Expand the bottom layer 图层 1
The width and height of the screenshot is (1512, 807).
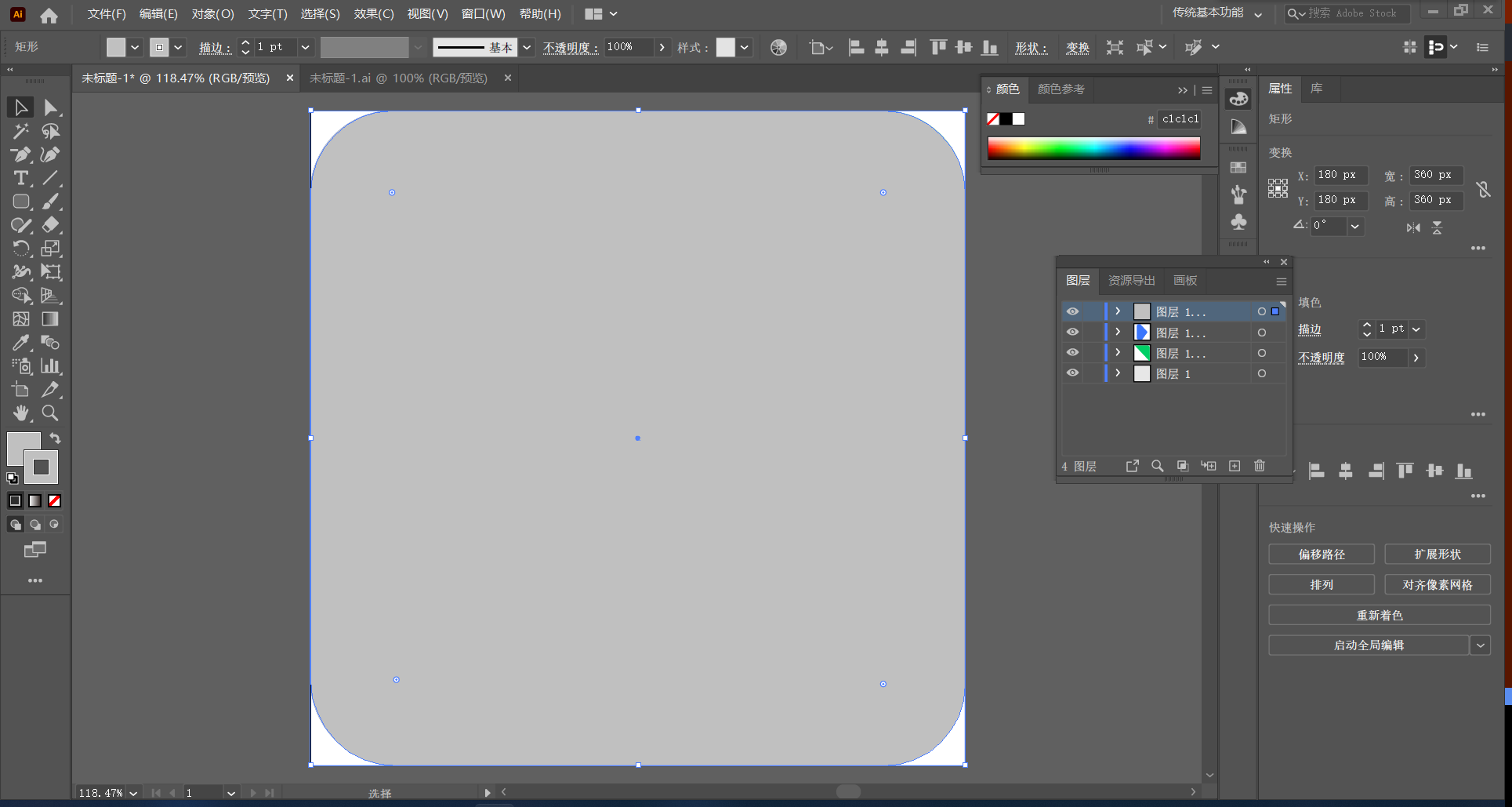pos(1118,373)
